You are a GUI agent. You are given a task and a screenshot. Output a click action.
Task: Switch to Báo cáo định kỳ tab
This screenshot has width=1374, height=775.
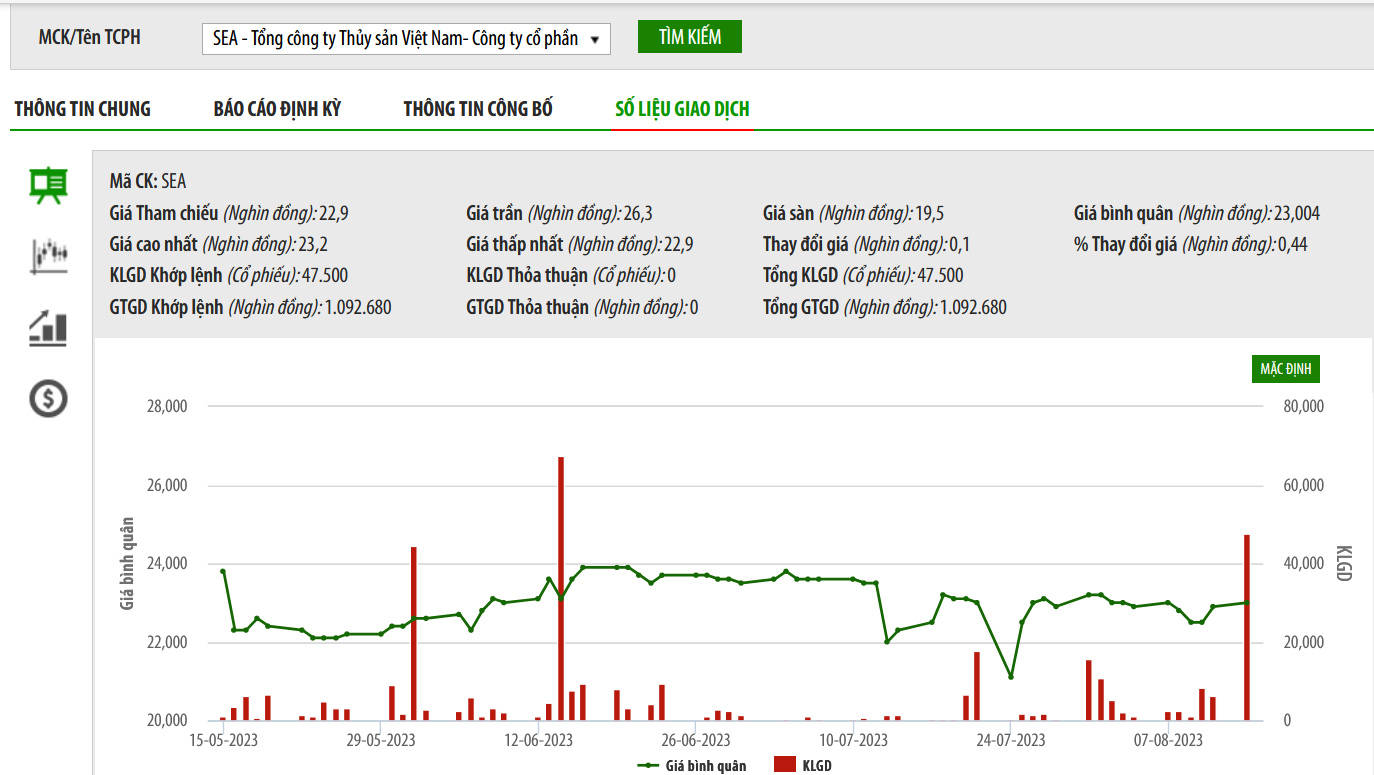277,109
